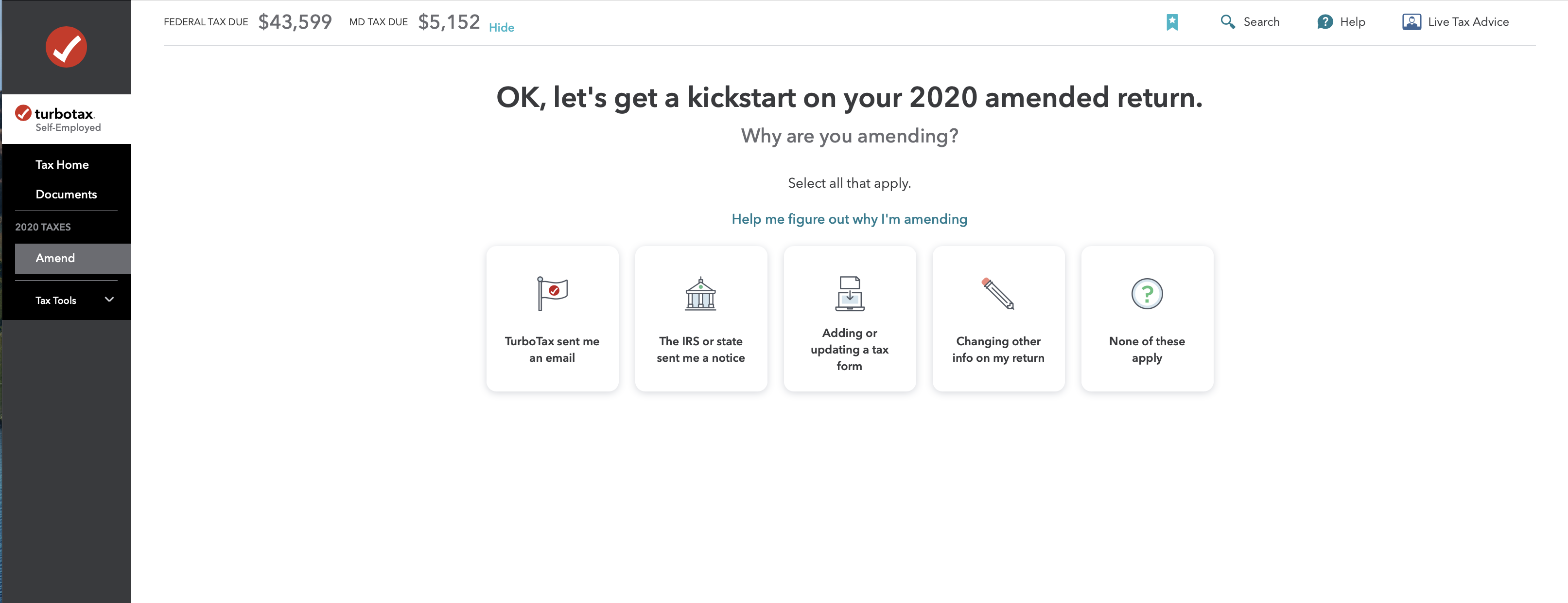1568x603 pixels.
Task: Select 'Adding or updating a tax form' card
Action: [849, 349]
